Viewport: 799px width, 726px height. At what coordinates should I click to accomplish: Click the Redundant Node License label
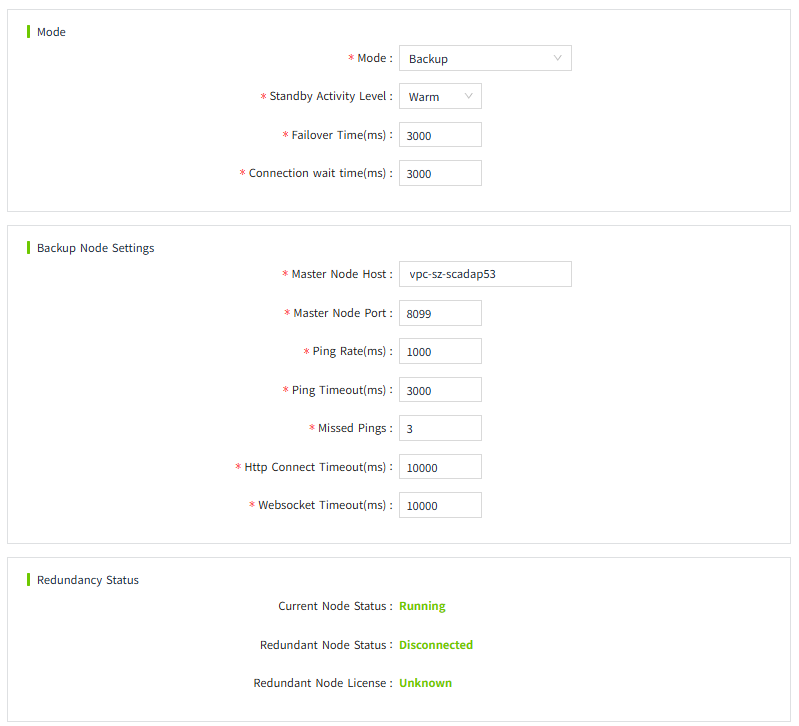click(x=322, y=683)
